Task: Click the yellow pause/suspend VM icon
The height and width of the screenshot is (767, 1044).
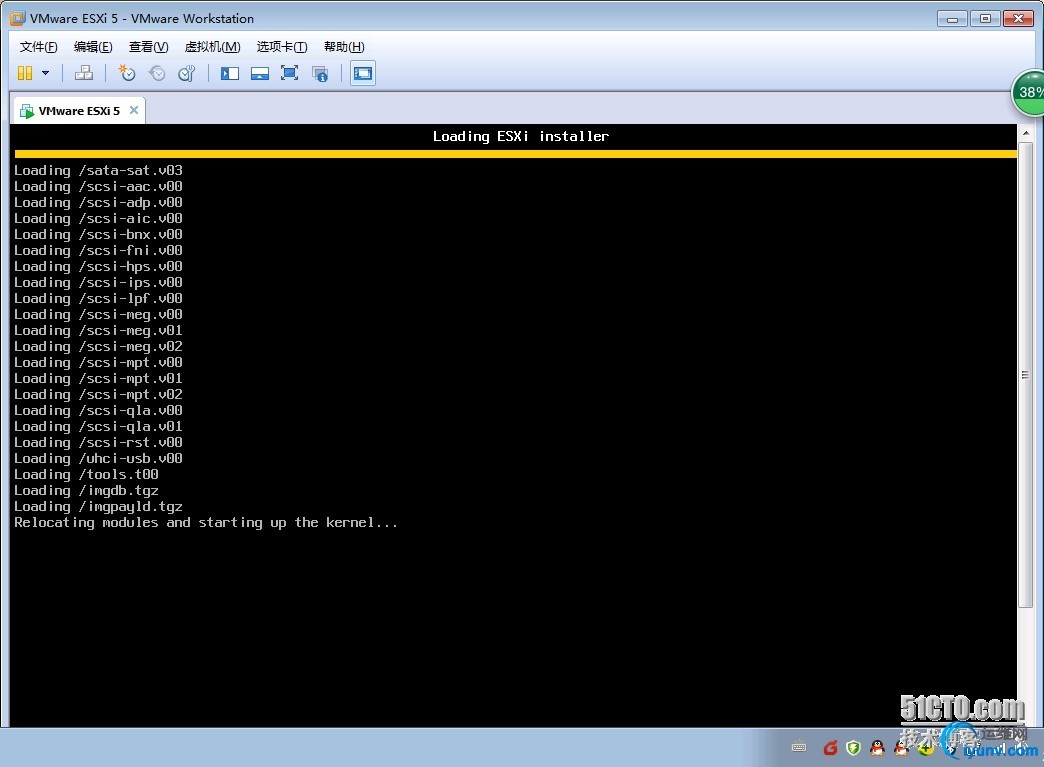Action: pos(25,73)
